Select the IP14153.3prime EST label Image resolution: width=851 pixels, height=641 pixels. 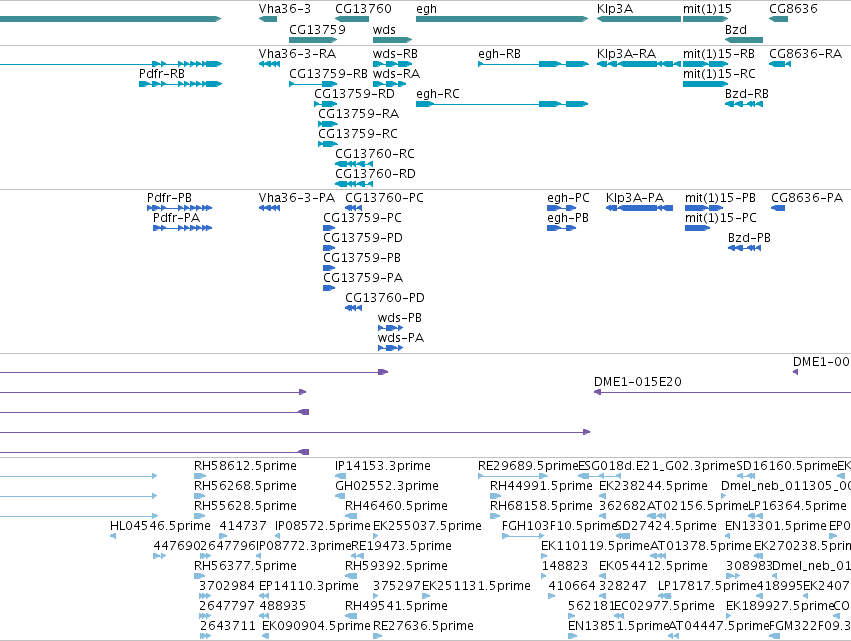click(x=383, y=466)
